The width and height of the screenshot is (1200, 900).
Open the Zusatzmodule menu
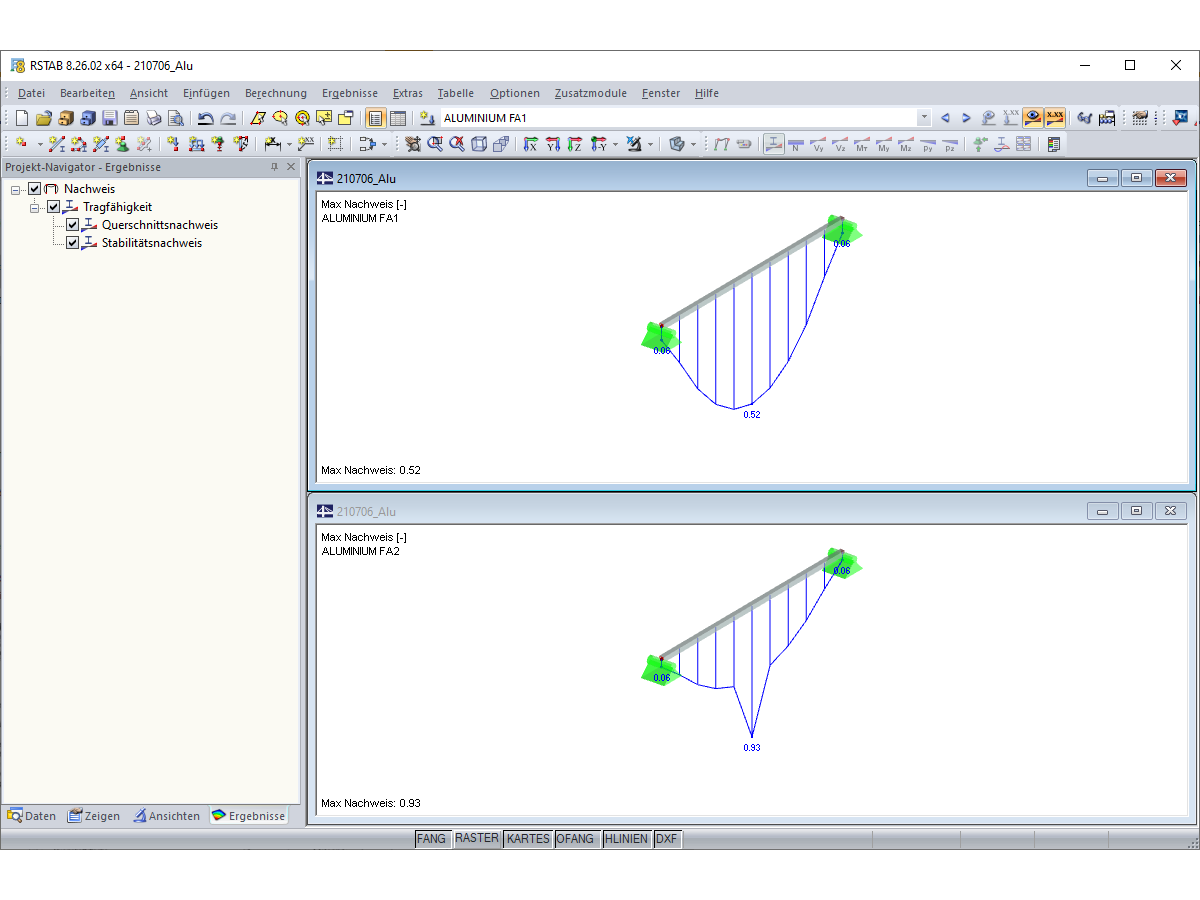coord(591,93)
